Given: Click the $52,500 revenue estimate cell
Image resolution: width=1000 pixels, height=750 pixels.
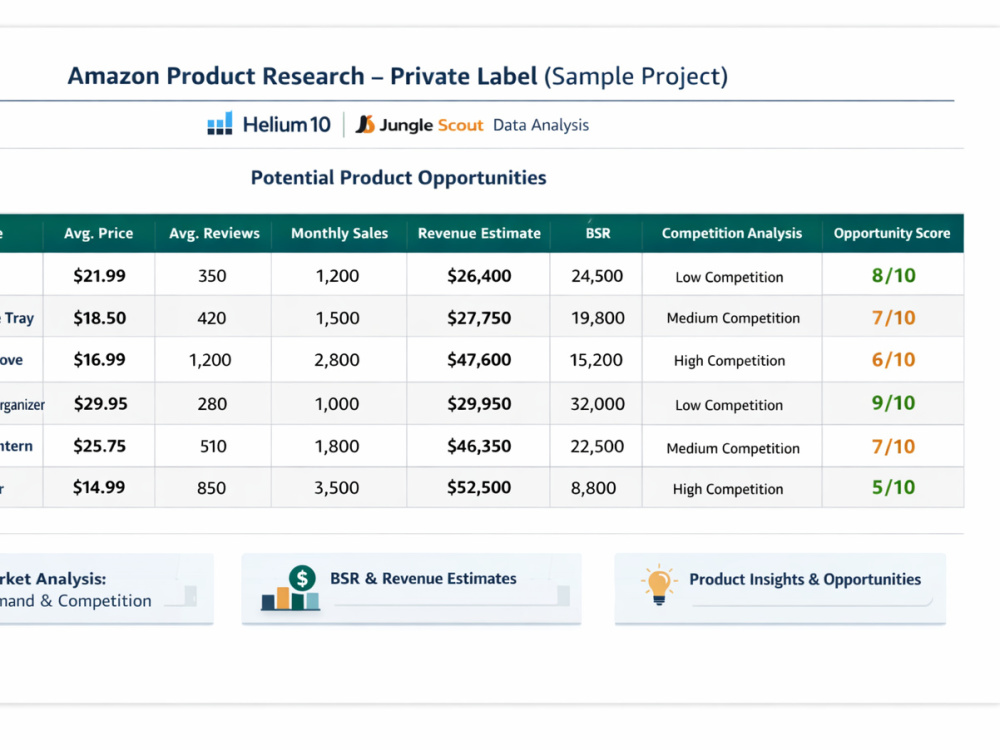Looking at the screenshot, I should pos(479,487).
